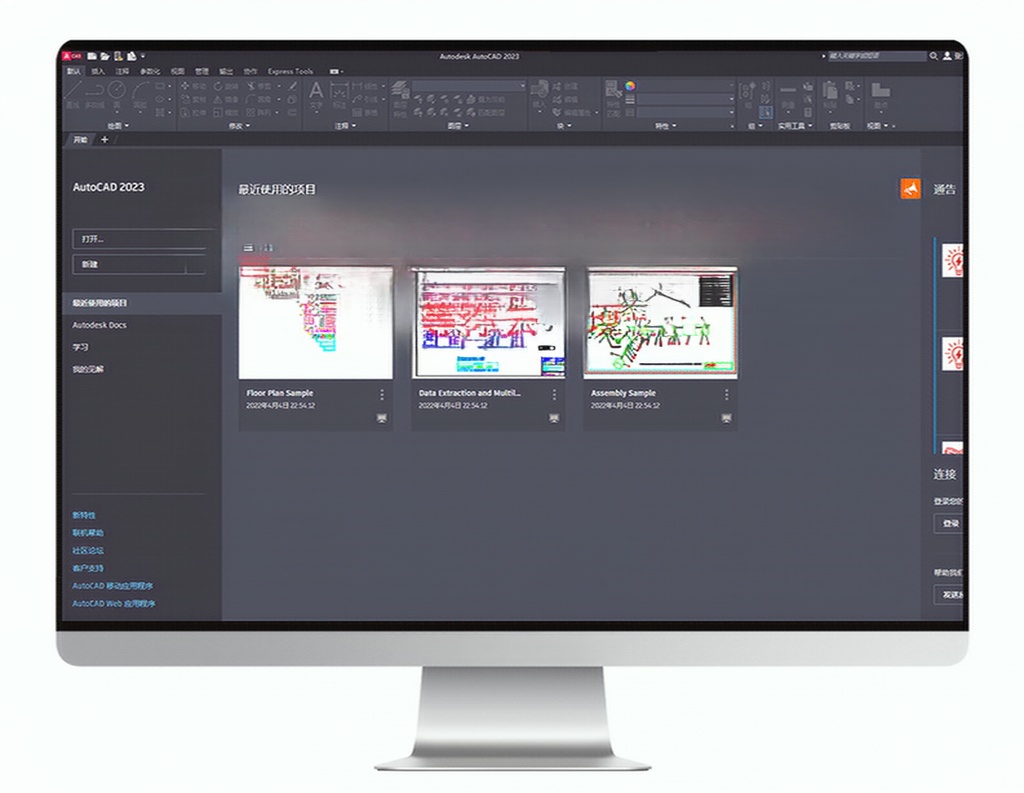This screenshot has width=1024, height=793.
Task: Open the Floor Plan Sample drawing thumbnail
Action: [x=316, y=322]
